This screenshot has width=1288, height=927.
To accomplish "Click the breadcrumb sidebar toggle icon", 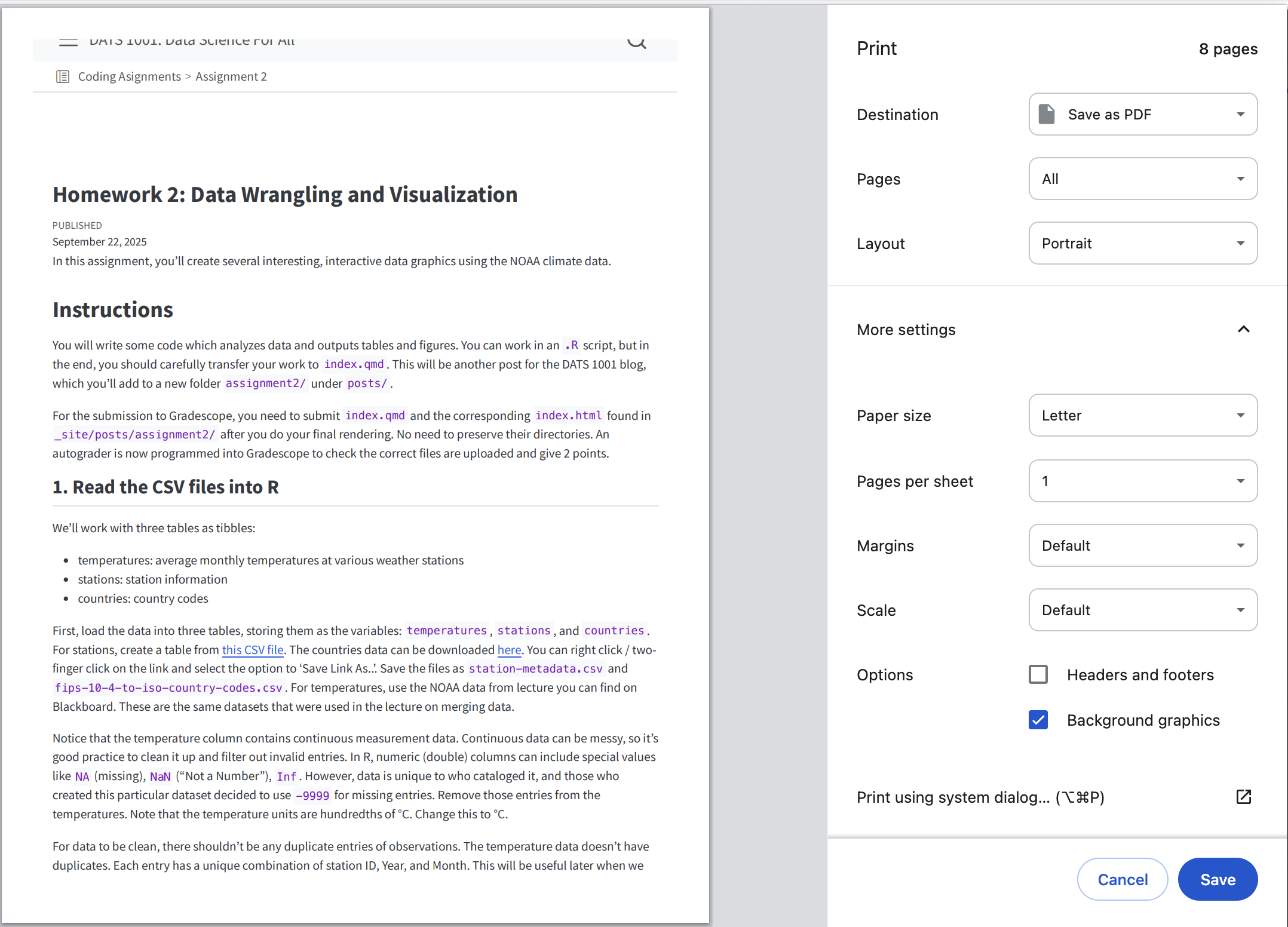I will (62, 76).
